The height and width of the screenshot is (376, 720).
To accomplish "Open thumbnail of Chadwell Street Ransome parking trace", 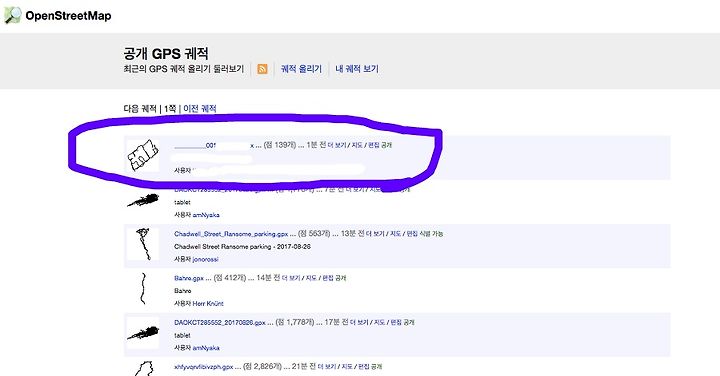I will tap(143, 244).
